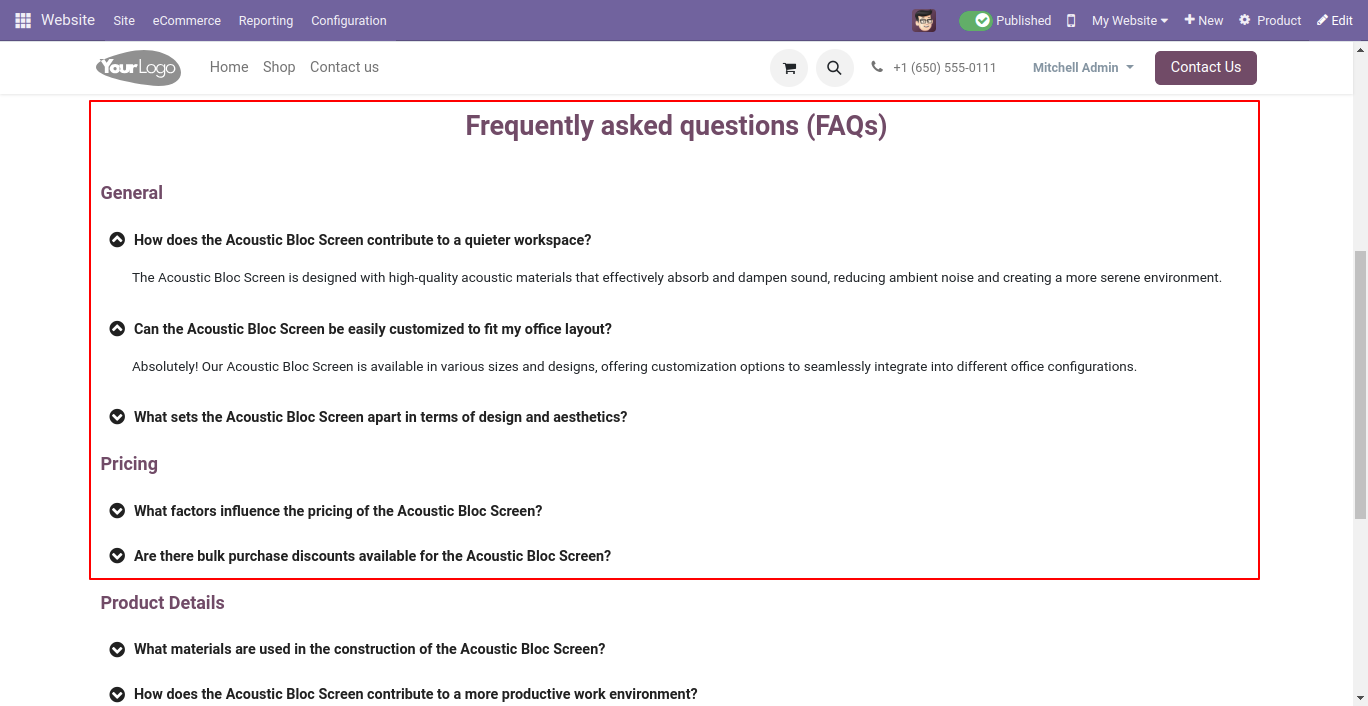Click the Pricing section heading
1368x706 pixels.
coord(129,464)
